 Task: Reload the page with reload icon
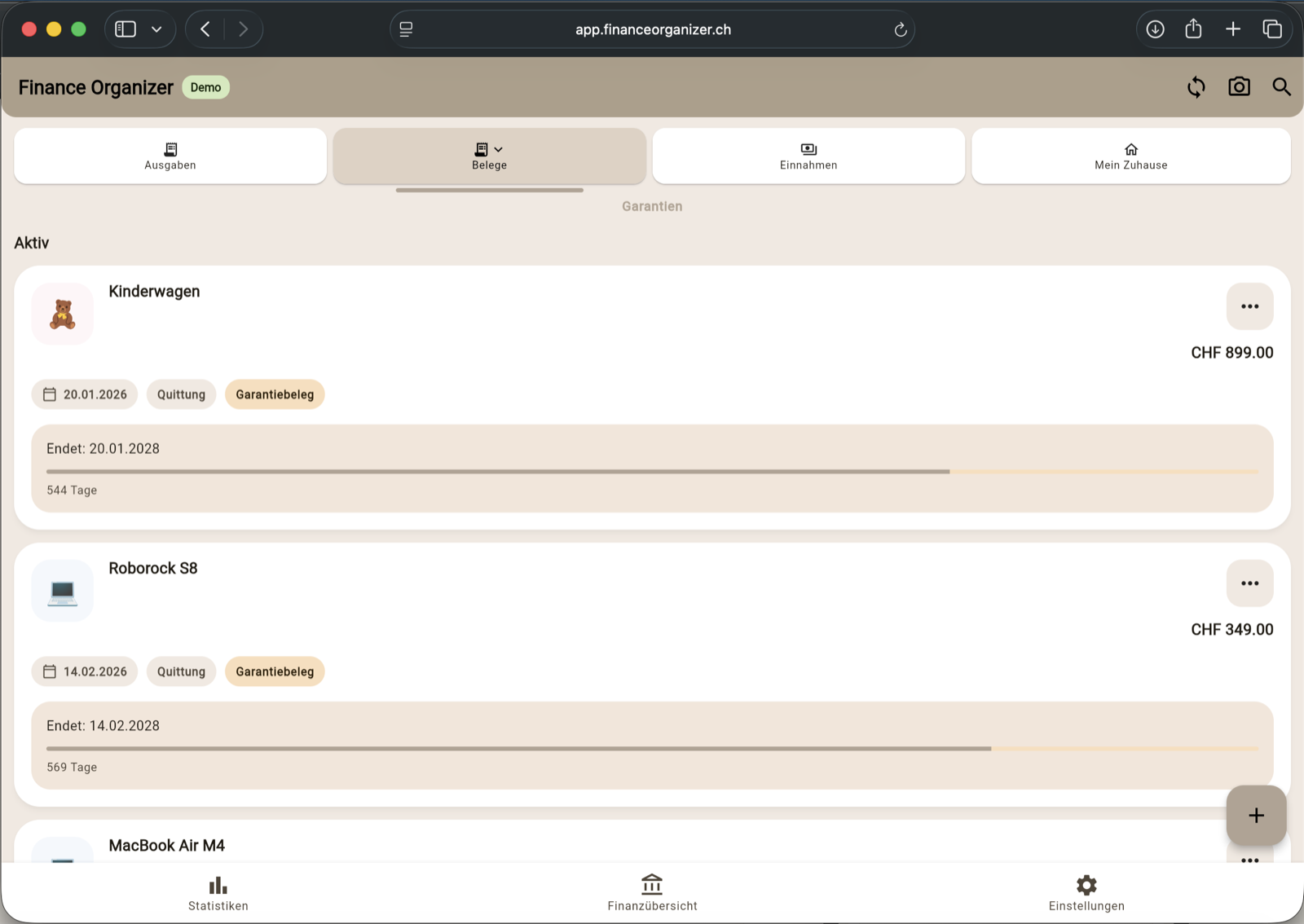901,29
